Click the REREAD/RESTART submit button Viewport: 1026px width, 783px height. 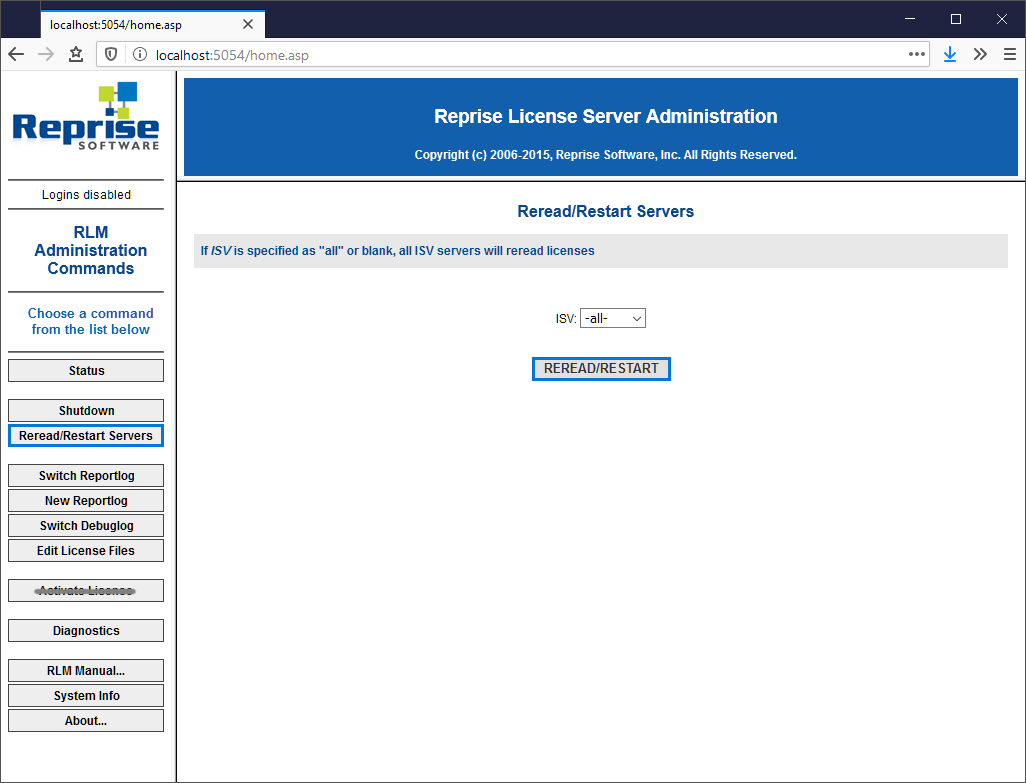tap(601, 369)
